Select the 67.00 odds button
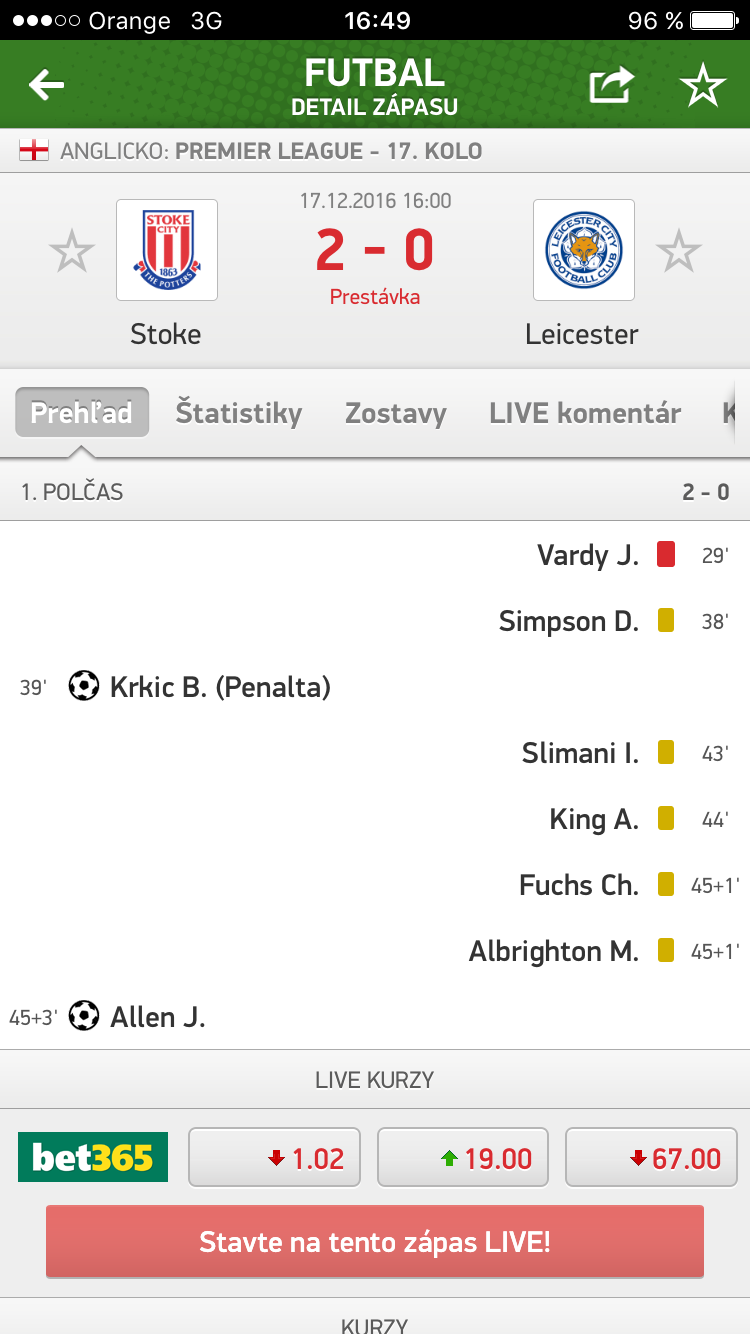The image size is (750, 1334). [x=651, y=1158]
